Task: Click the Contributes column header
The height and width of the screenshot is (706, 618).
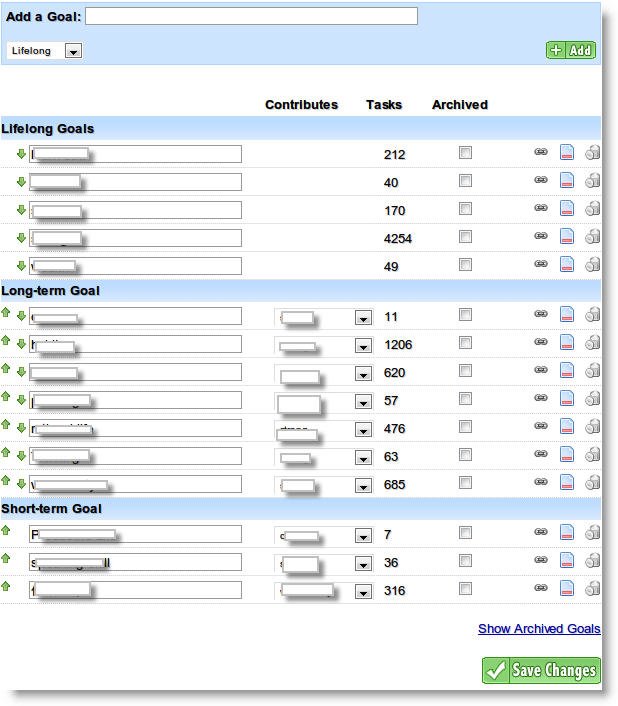Action: point(301,104)
